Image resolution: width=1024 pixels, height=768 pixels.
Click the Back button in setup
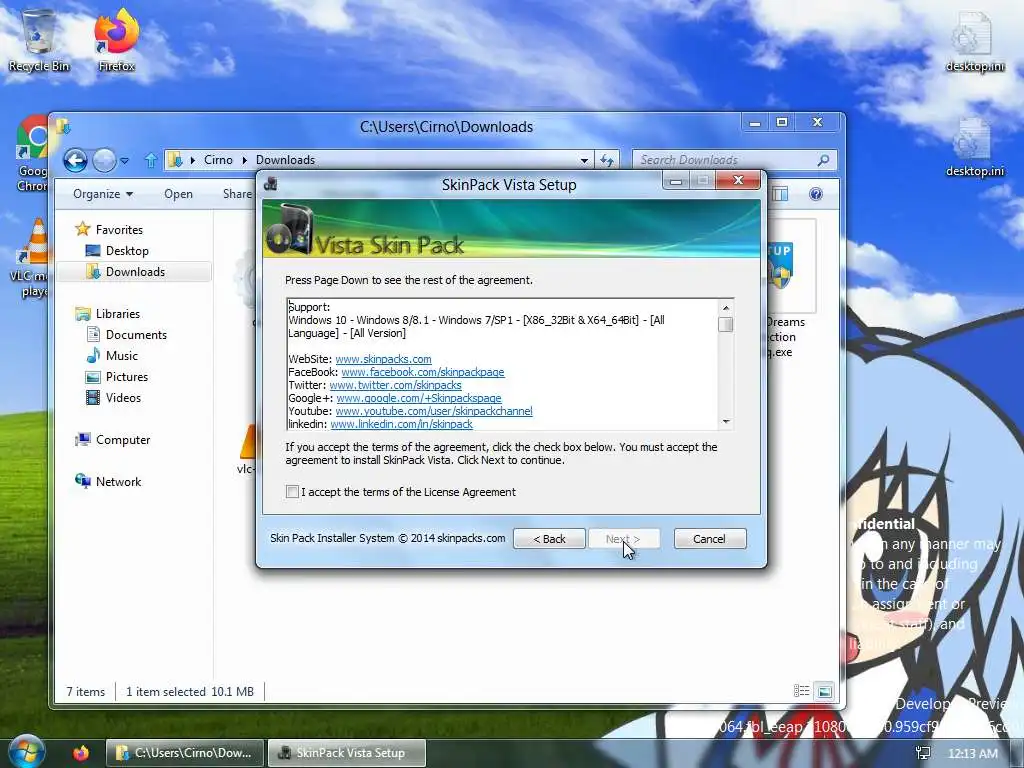(549, 539)
